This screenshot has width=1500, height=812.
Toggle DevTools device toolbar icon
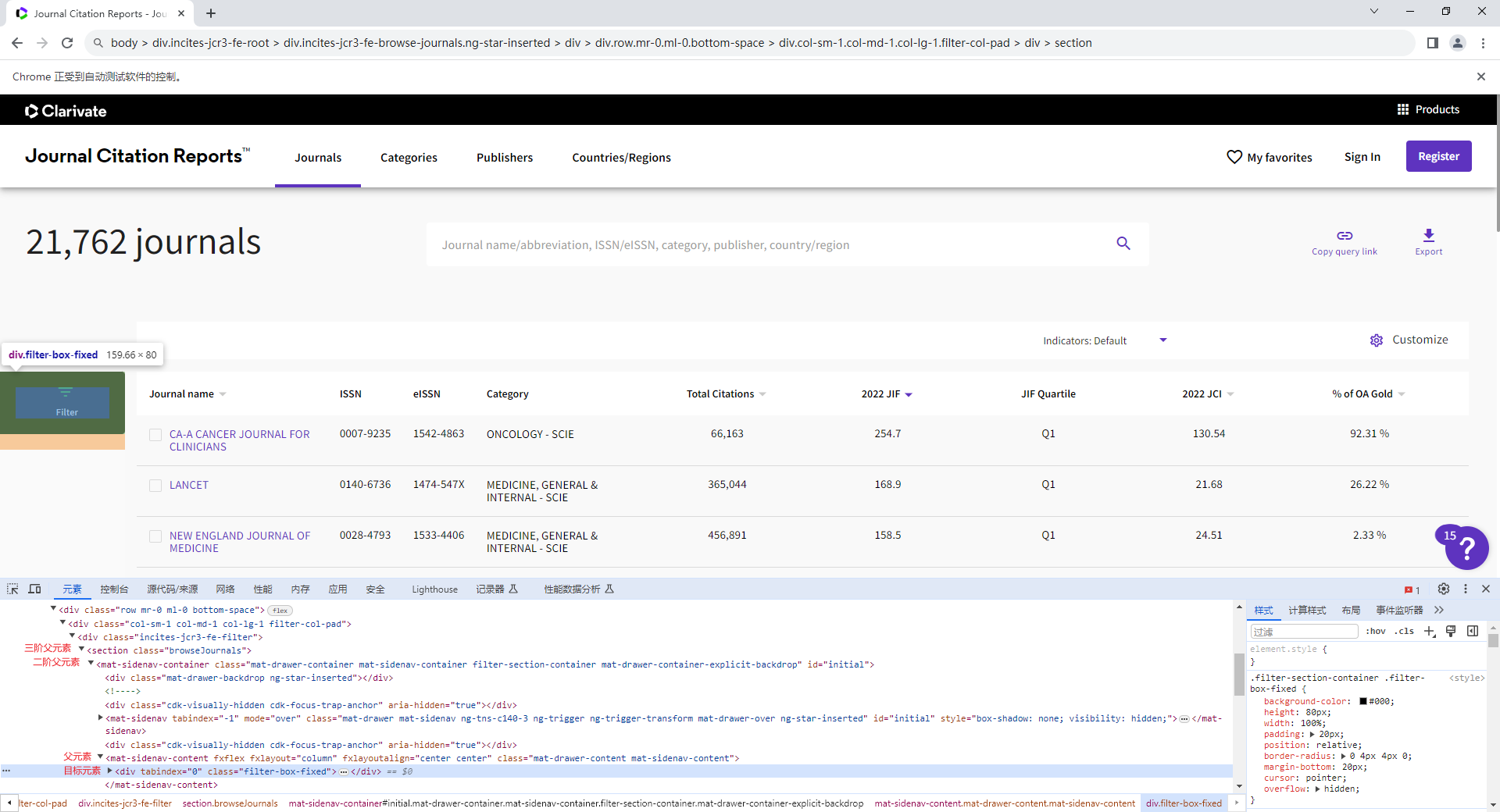(x=34, y=589)
